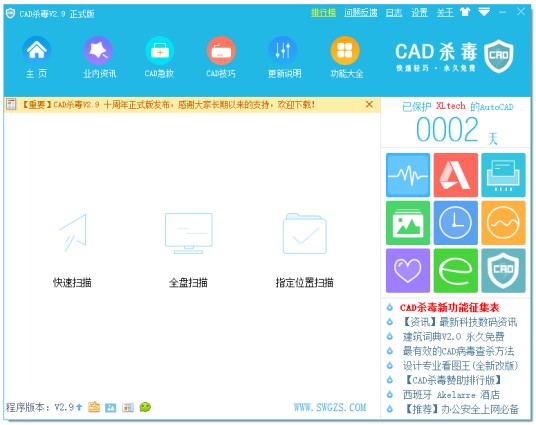
Task: Click the CAD shield tile
Action: pyautogui.click(x=503, y=270)
